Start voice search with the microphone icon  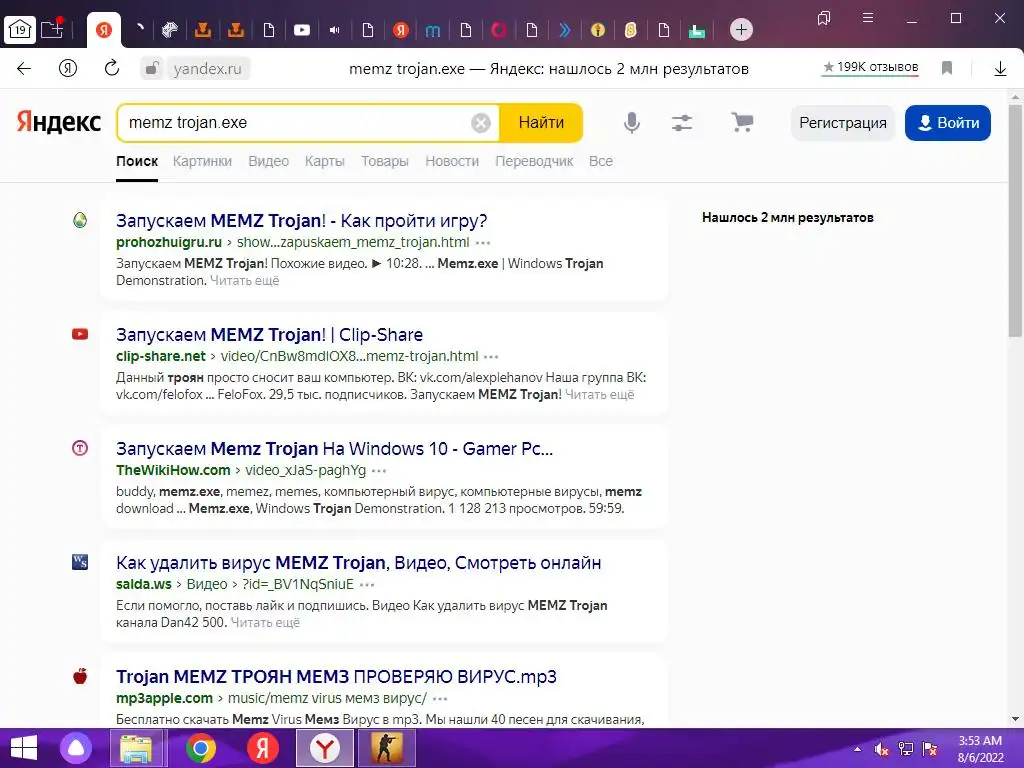point(632,123)
